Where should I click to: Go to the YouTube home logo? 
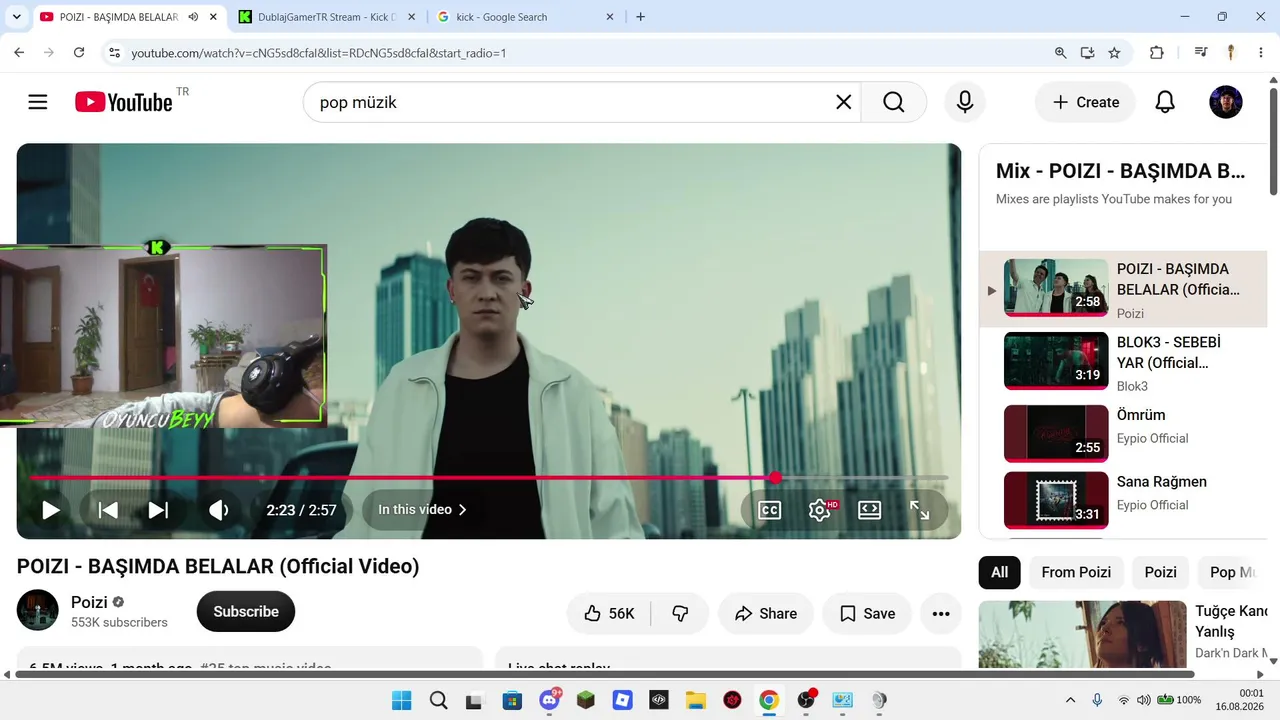pyautogui.click(x=124, y=102)
